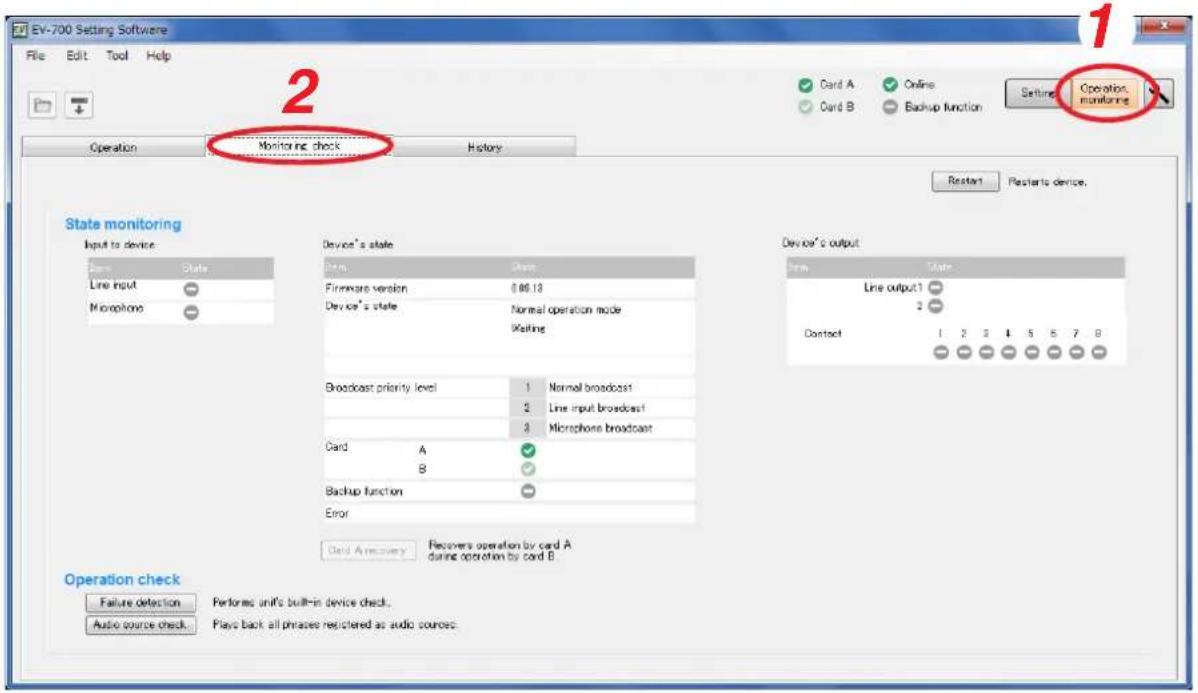Click Contact 6 state indicator
Viewport: 1198px width, 693px height.
click(x=1054, y=352)
